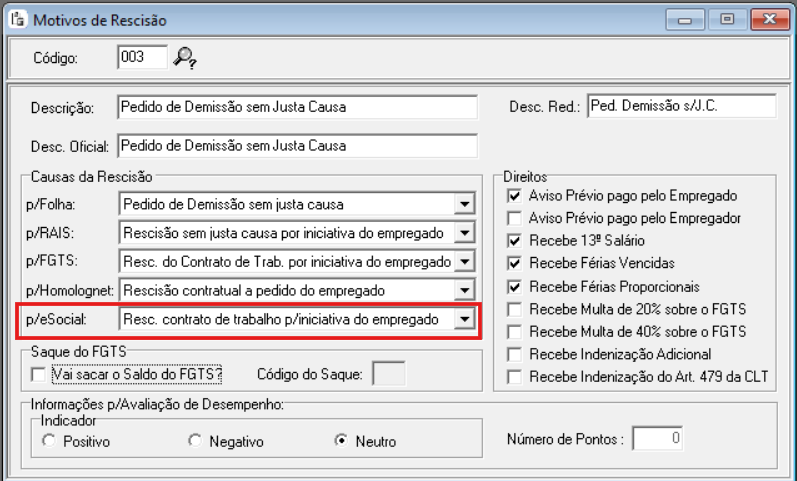The width and height of the screenshot is (797, 481).
Task: Click the Desc. Red. input box
Action: click(680, 105)
